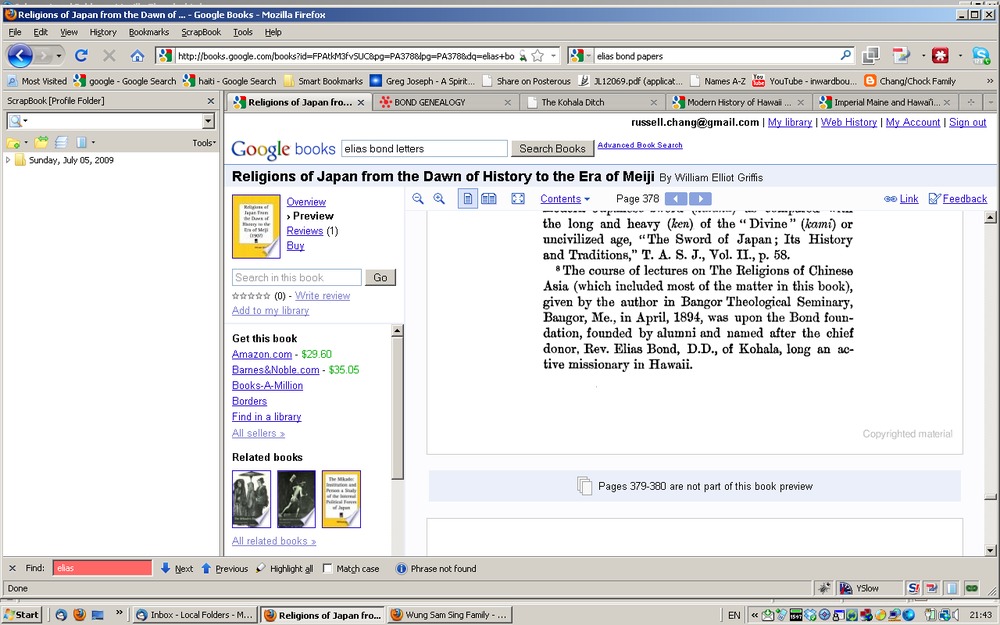
Task: Show more bookmarks with the overflow chevron
Action: [x=990, y=81]
